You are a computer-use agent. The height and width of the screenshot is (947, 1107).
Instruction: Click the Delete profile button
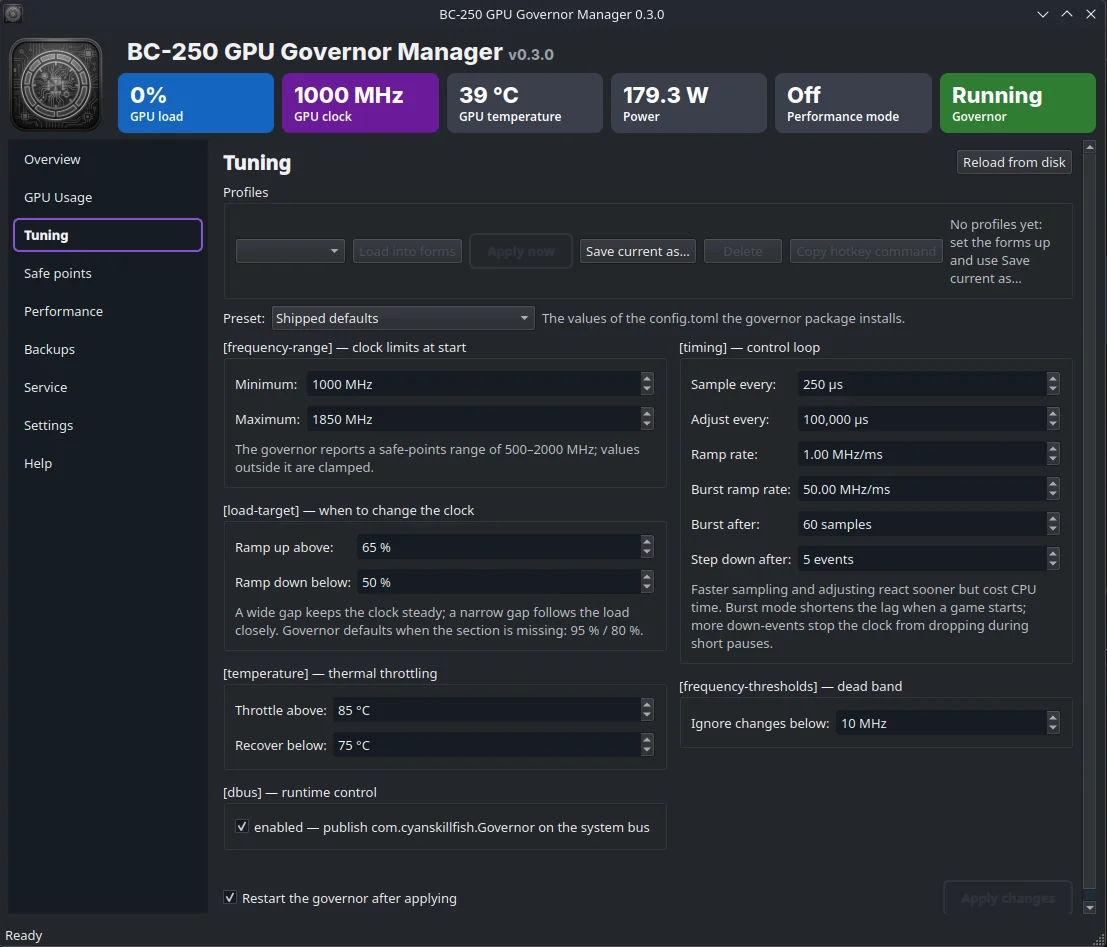click(743, 251)
